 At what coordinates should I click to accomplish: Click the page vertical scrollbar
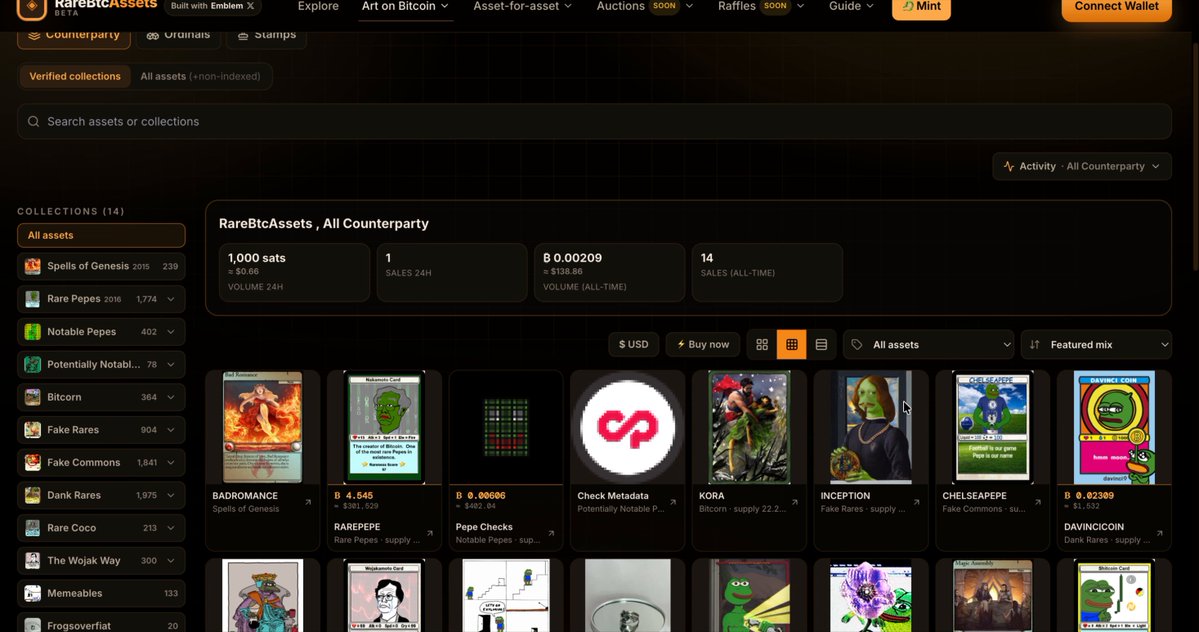pyautogui.click(x=1194, y=153)
